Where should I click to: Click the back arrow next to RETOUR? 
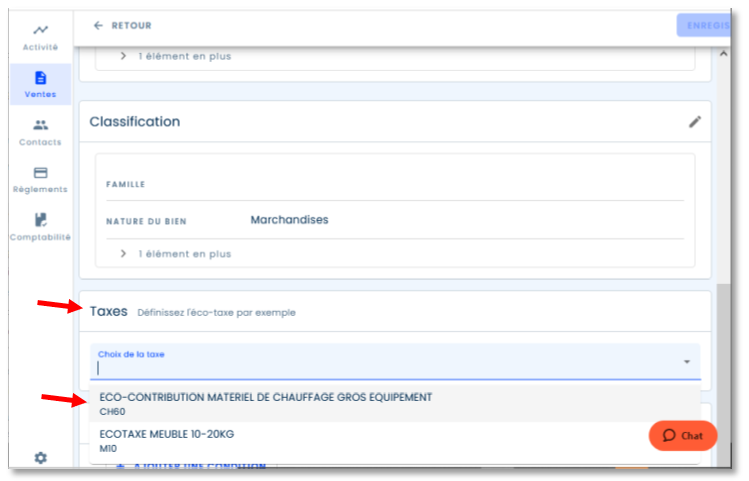click(x=98, y=25)
